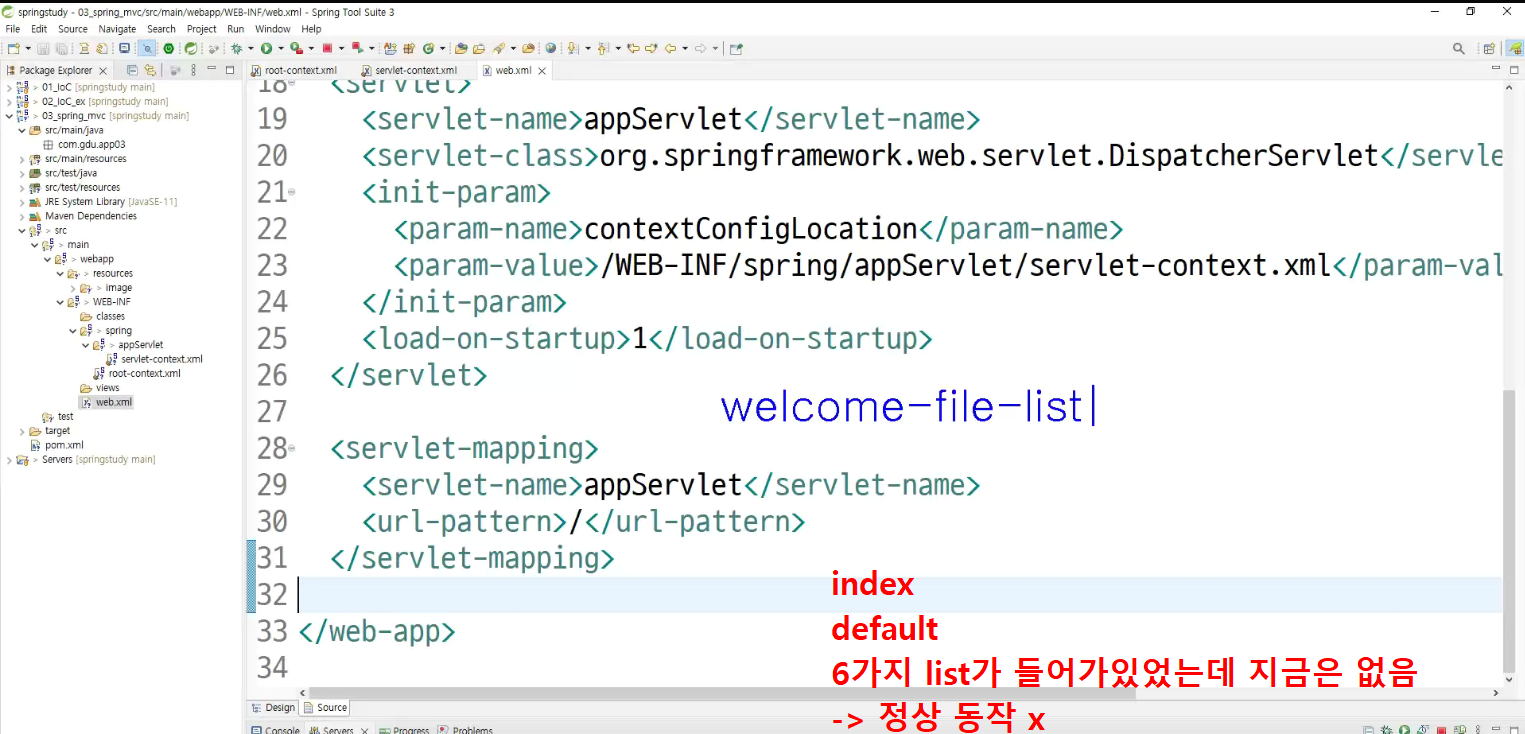This screenshot has height=734, width=1525.
Task: Open the File menu
Action: coord(12,29)
